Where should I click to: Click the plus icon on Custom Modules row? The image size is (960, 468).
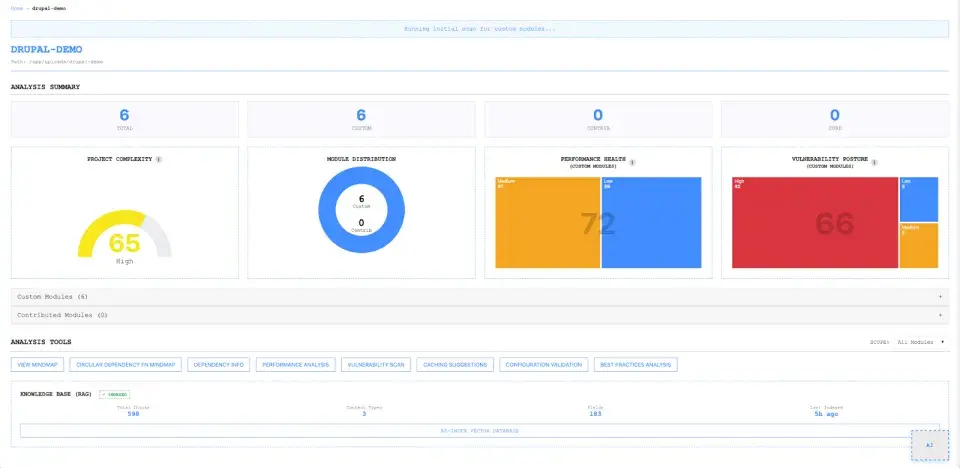point(940,297)
